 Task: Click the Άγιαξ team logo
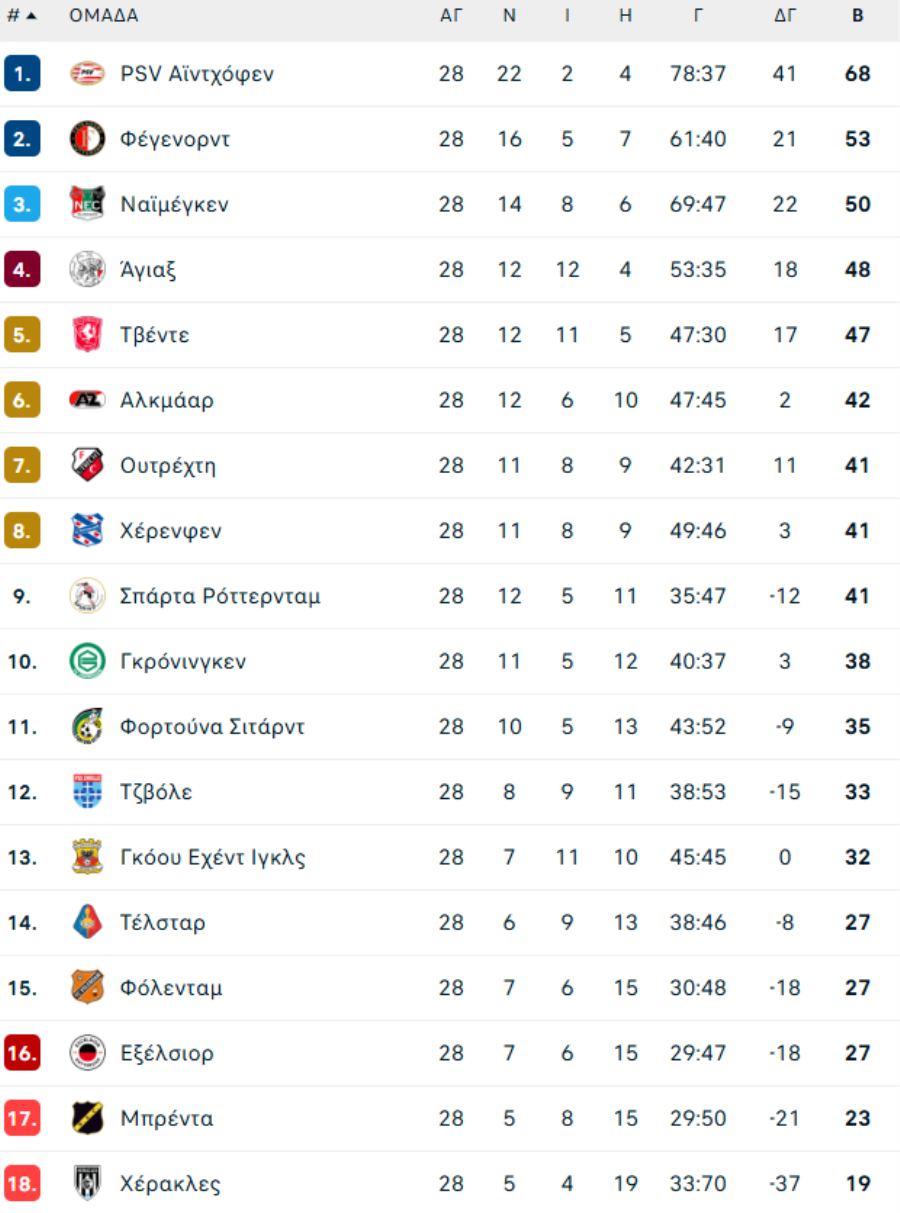coord(87,270)
